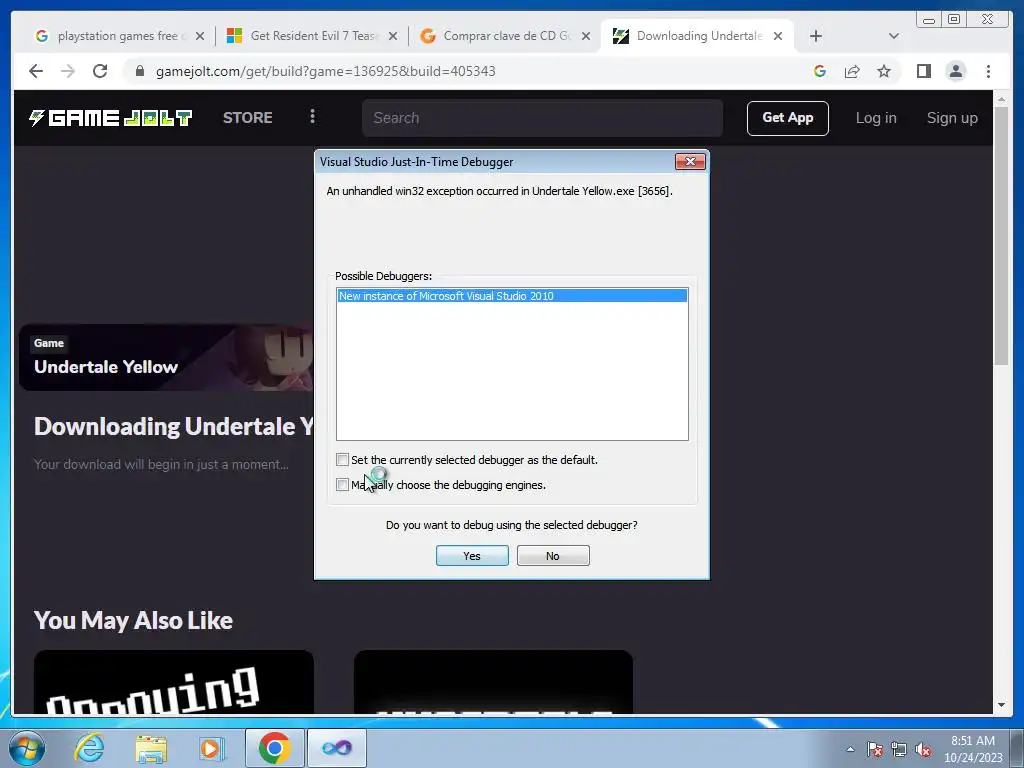Click page scrollbar up arrow
Screen dimensions: 1024x768
coord(1001,99)
